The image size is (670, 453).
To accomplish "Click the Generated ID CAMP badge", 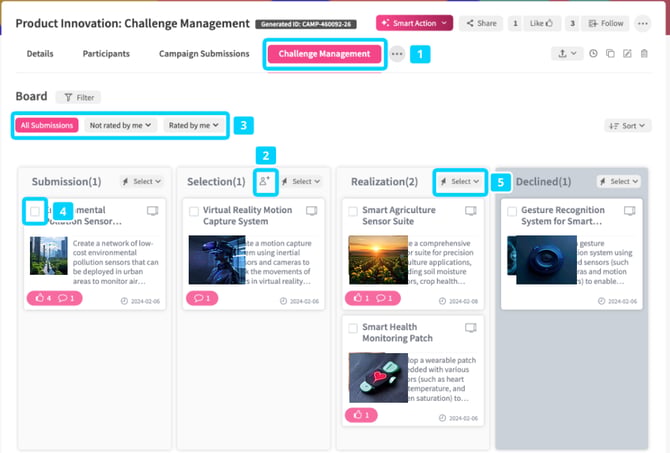I will 306,24.
